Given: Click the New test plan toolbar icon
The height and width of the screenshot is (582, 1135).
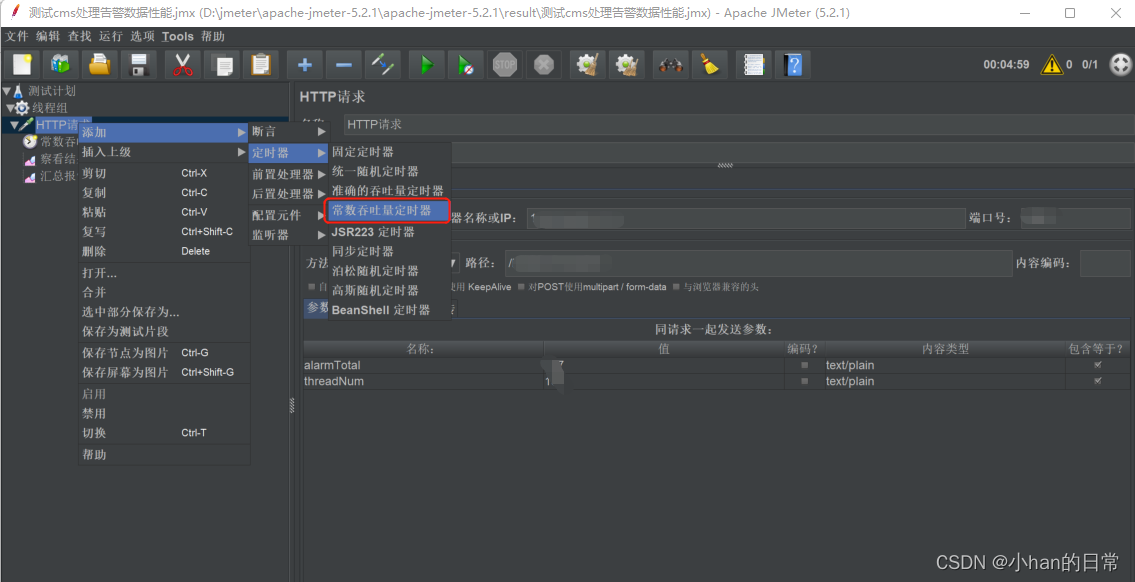Looking at the screenshot, I should click(x=22, y=65).
